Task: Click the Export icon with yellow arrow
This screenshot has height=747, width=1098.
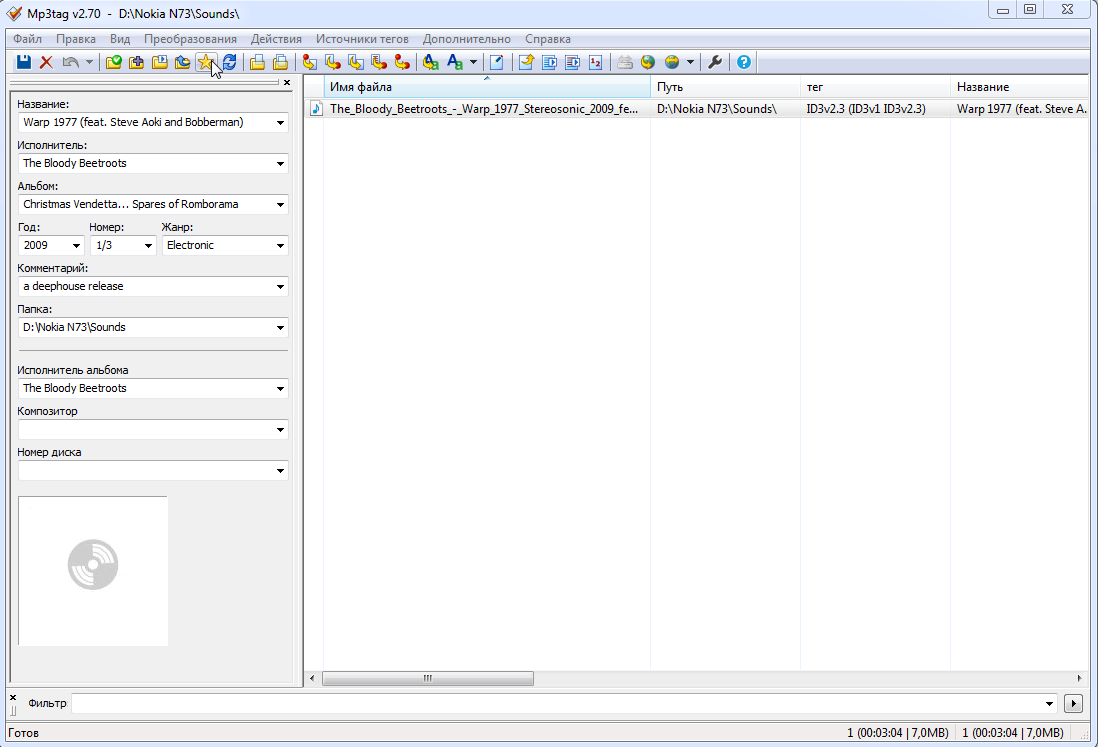Action: [x=527, y=62]
